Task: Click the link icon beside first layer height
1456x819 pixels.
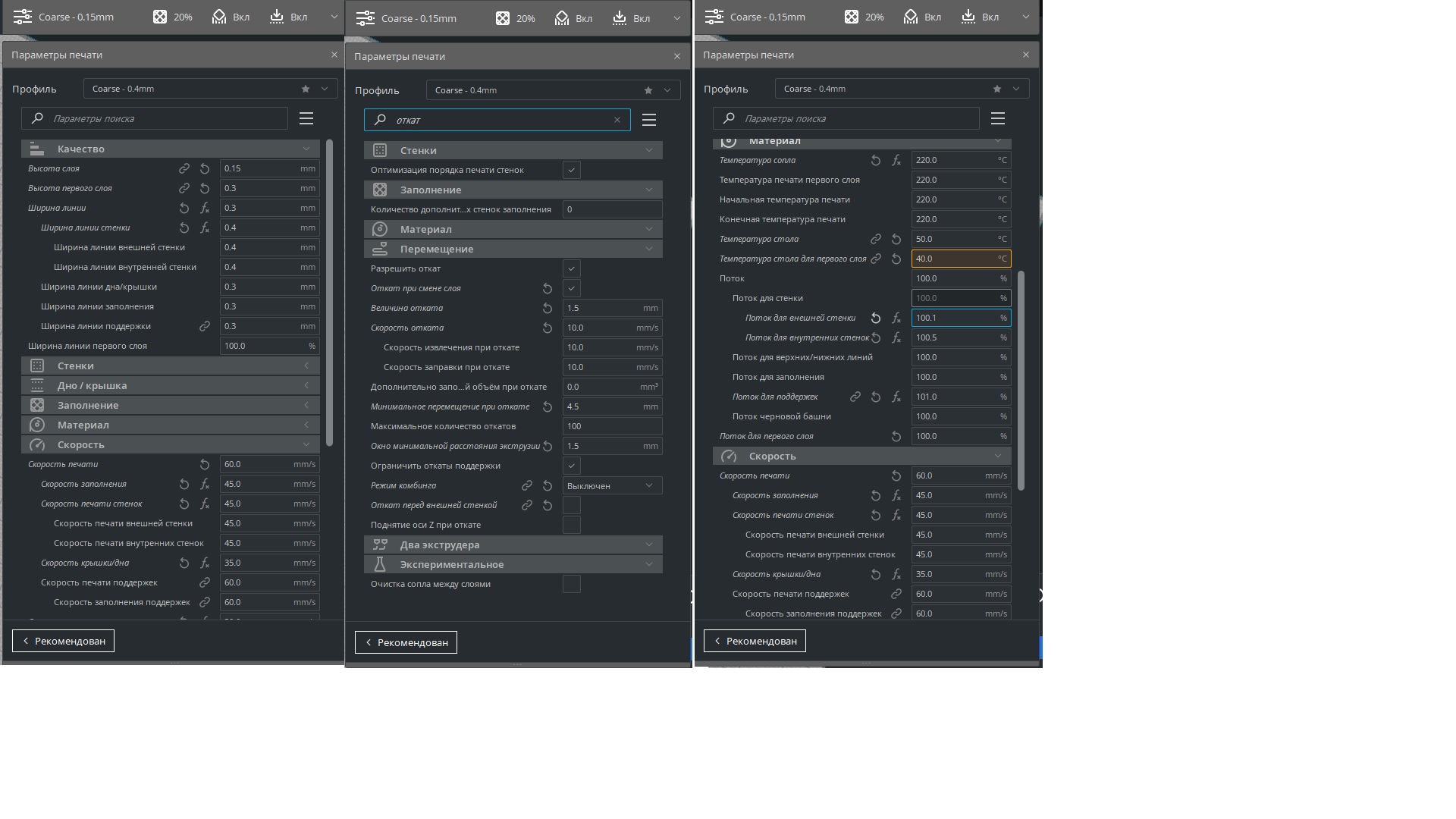Action: 184,188
